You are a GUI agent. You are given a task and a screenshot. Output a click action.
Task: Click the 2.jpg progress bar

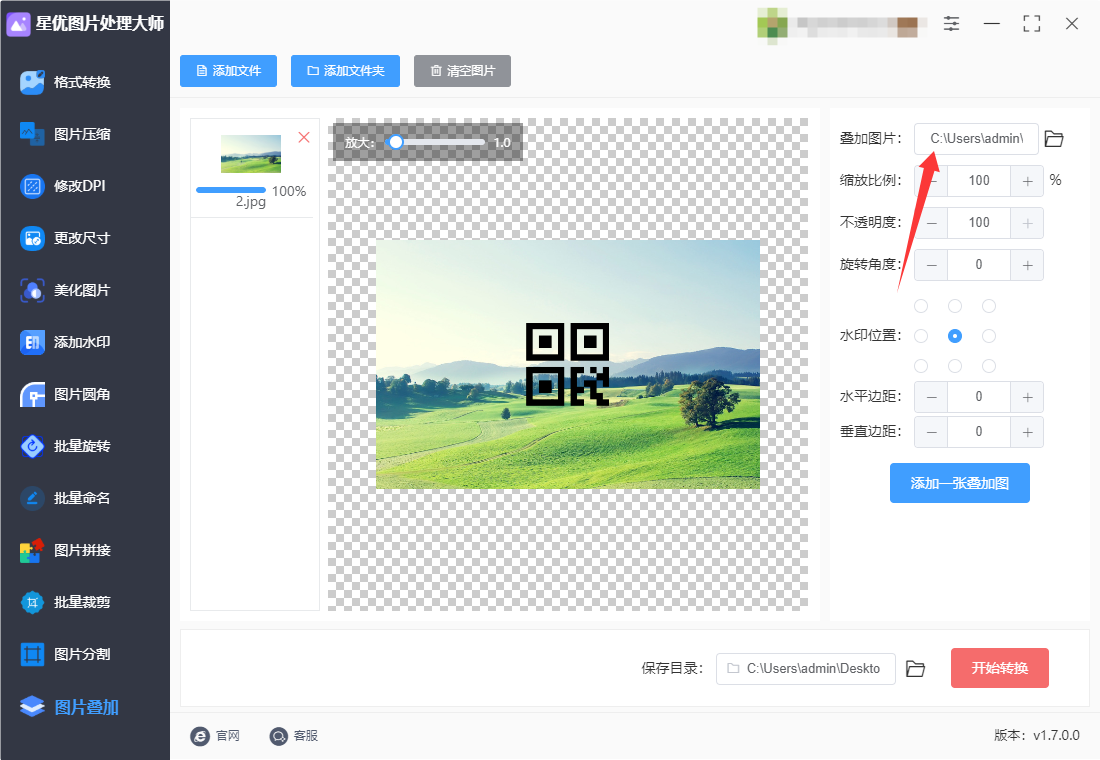pos(231,190)
